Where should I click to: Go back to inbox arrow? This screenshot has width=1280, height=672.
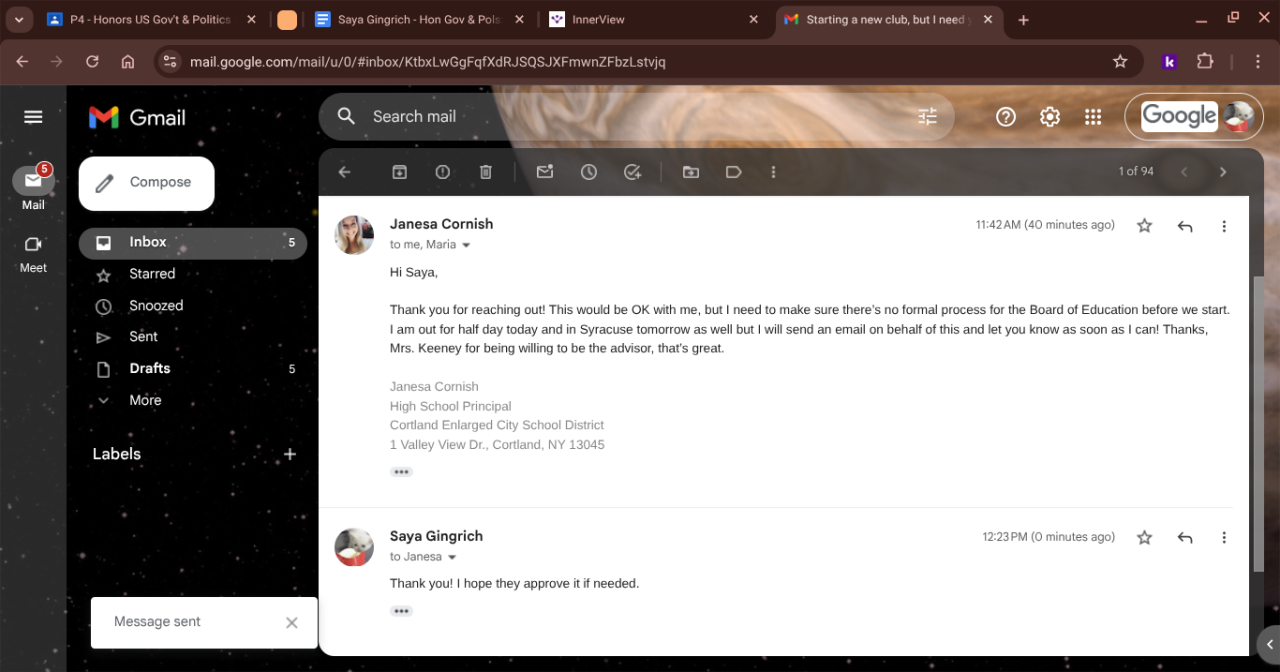tap(345, 172)
